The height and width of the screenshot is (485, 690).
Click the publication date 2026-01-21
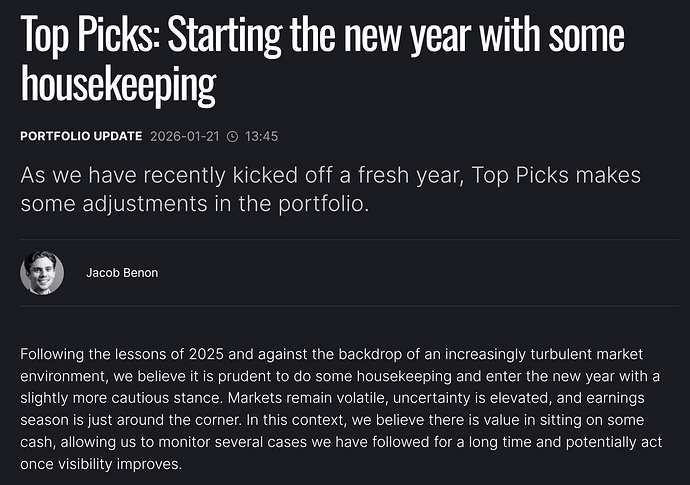(185, 136)
